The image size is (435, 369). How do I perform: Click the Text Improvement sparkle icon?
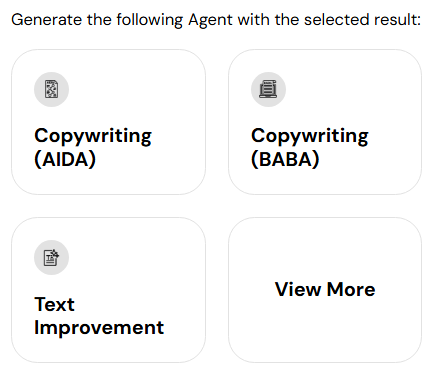tap(51, 257)
